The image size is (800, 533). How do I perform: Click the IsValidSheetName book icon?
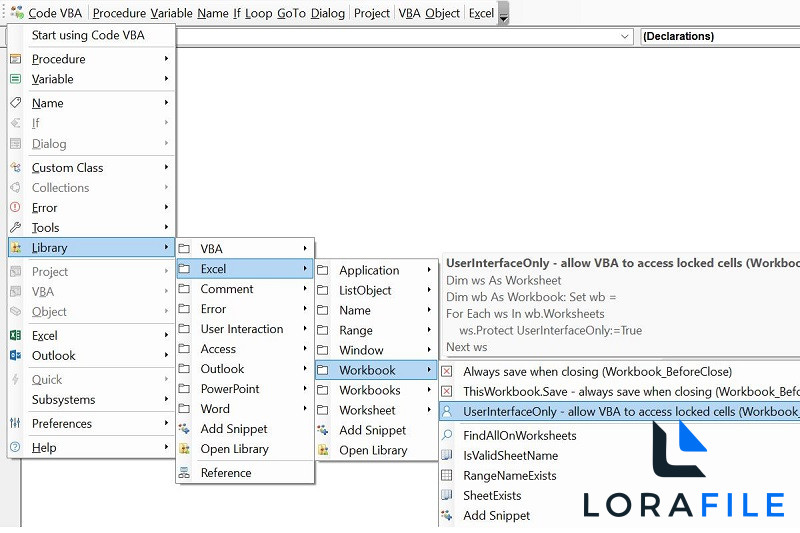pos(446,455)
